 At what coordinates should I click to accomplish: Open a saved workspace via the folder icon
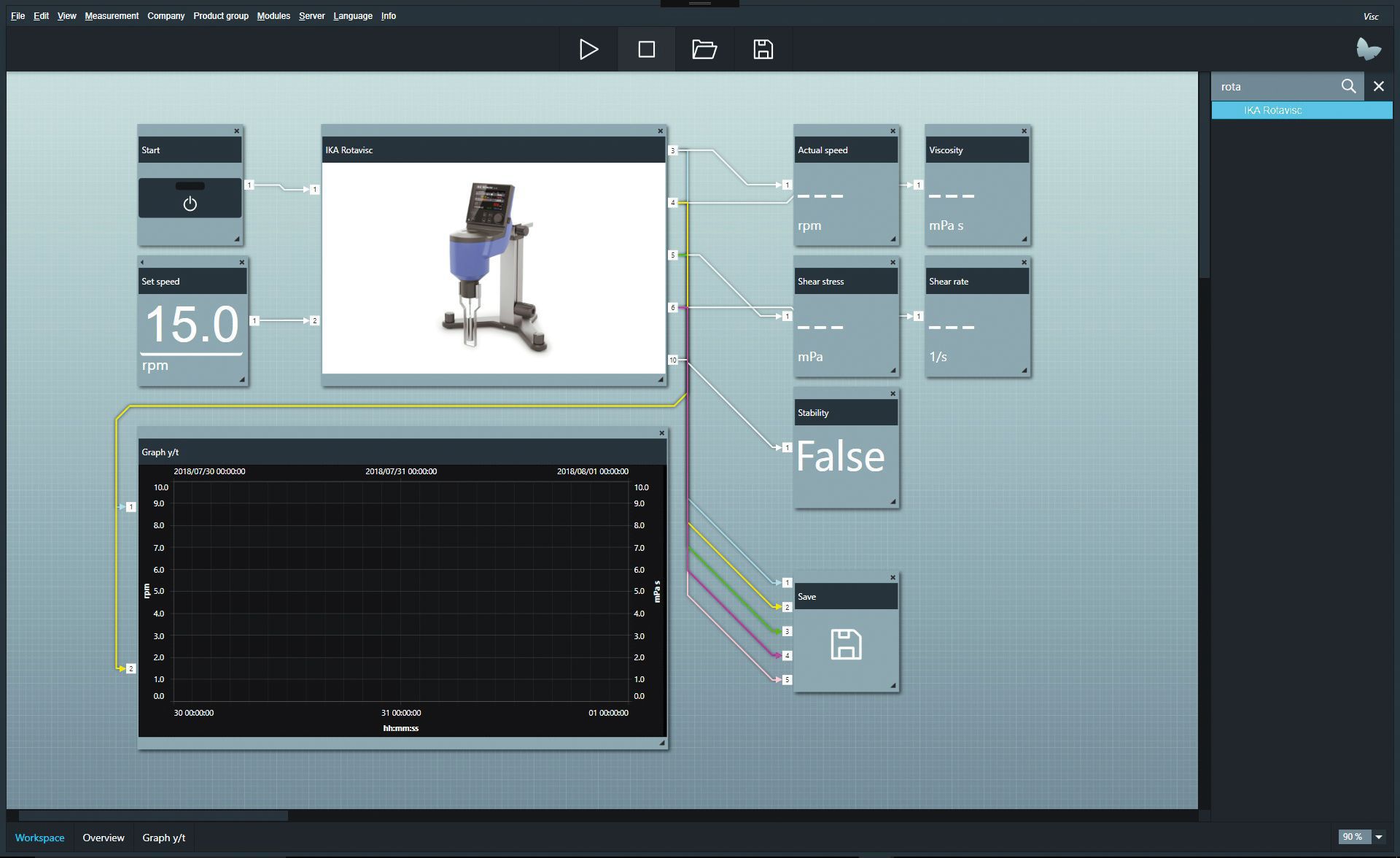(704, 50)
